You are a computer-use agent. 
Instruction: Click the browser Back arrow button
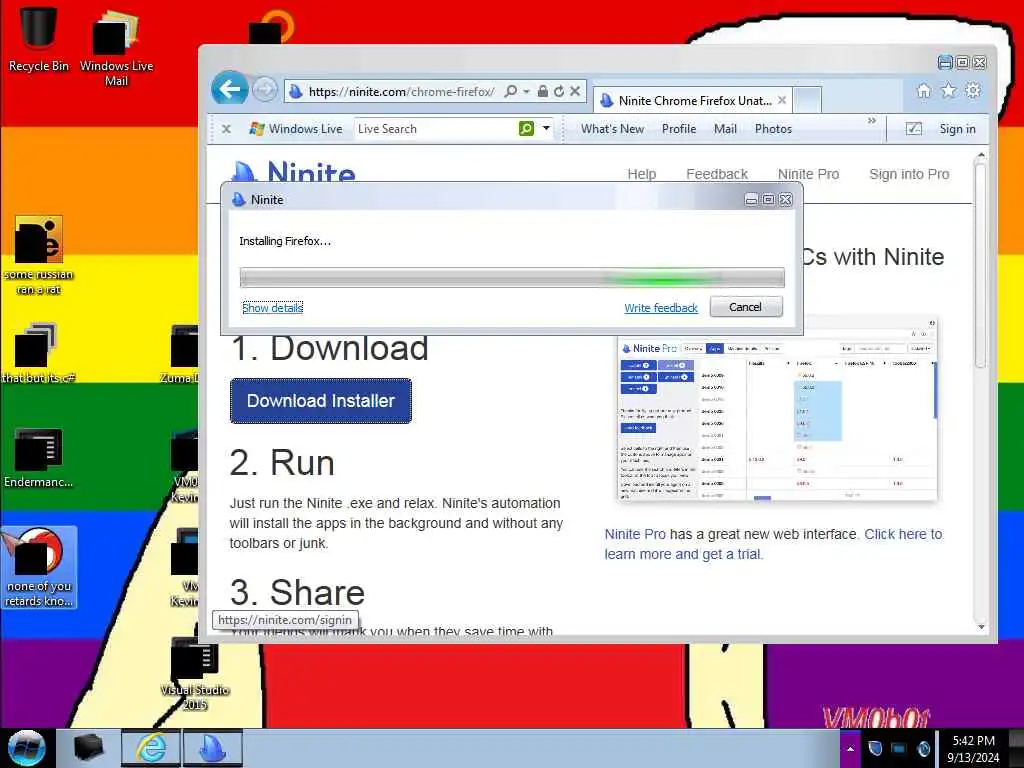click(229, 88)
